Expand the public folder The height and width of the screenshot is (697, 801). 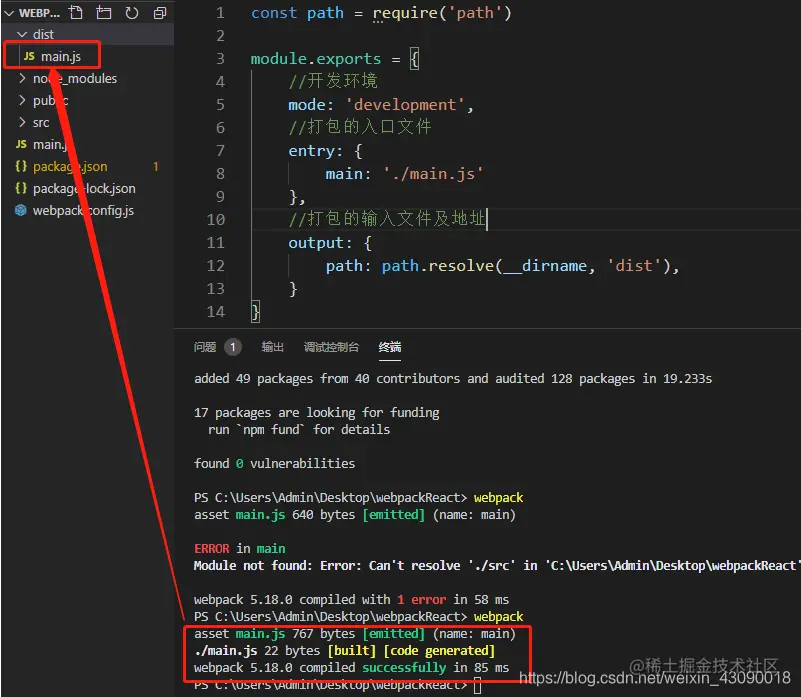(51, 101)
